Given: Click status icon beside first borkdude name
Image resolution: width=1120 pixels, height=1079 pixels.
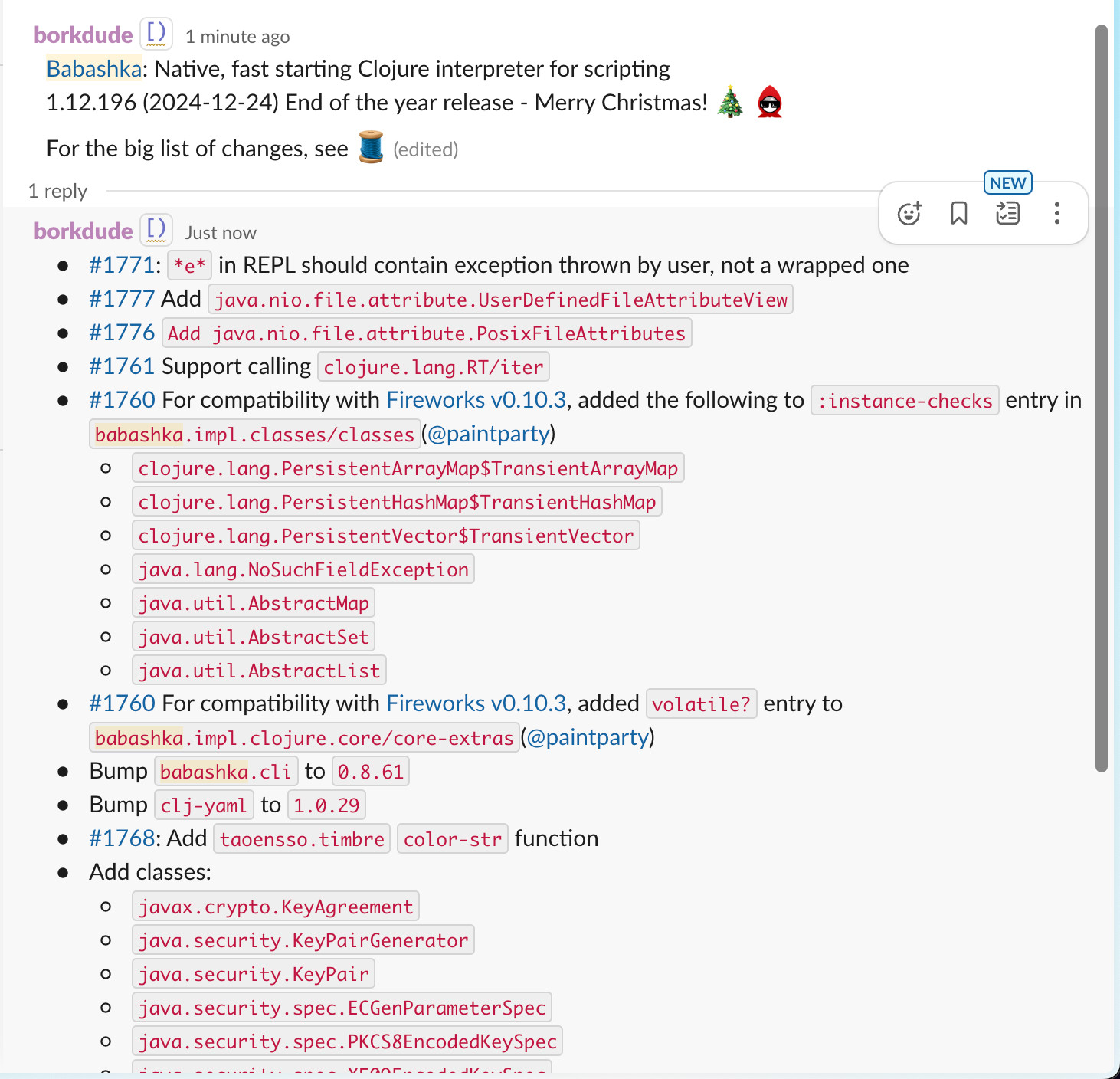Looking at the screenshot, I should [x=156, y=34].
